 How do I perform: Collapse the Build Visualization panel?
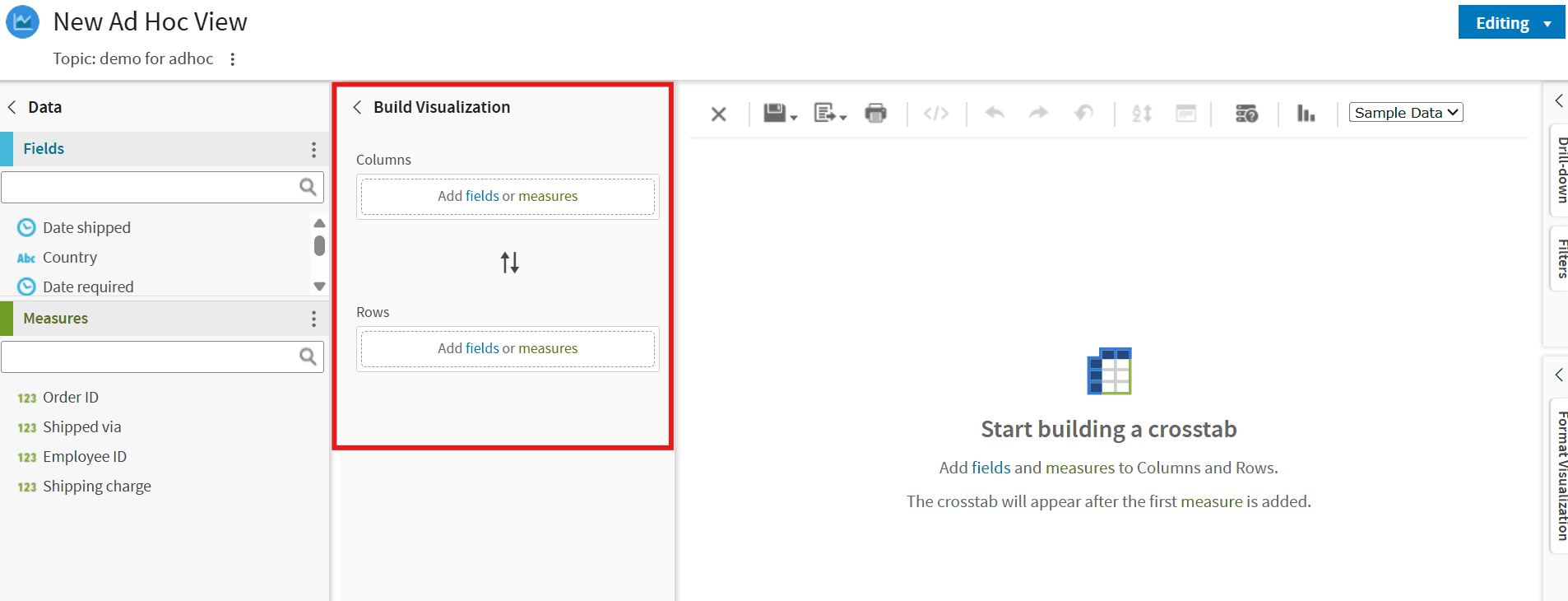pos(358,107)
